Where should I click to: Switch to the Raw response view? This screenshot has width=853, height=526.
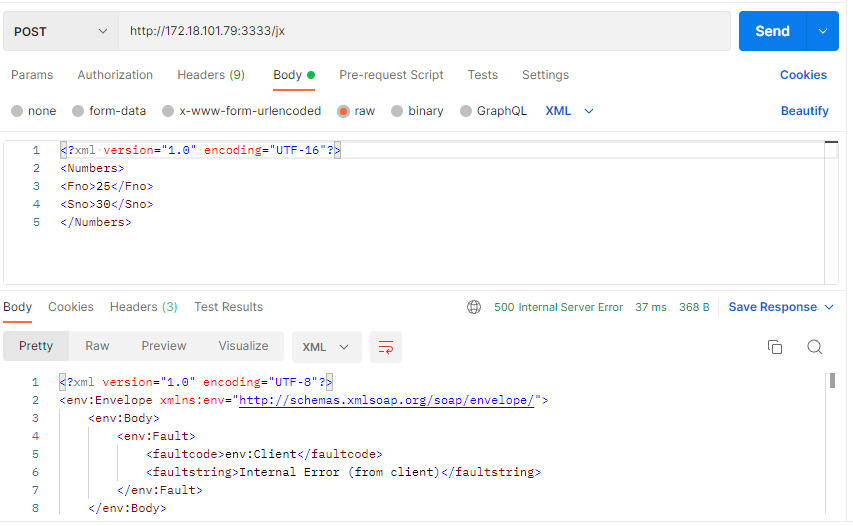pos(97,346)
